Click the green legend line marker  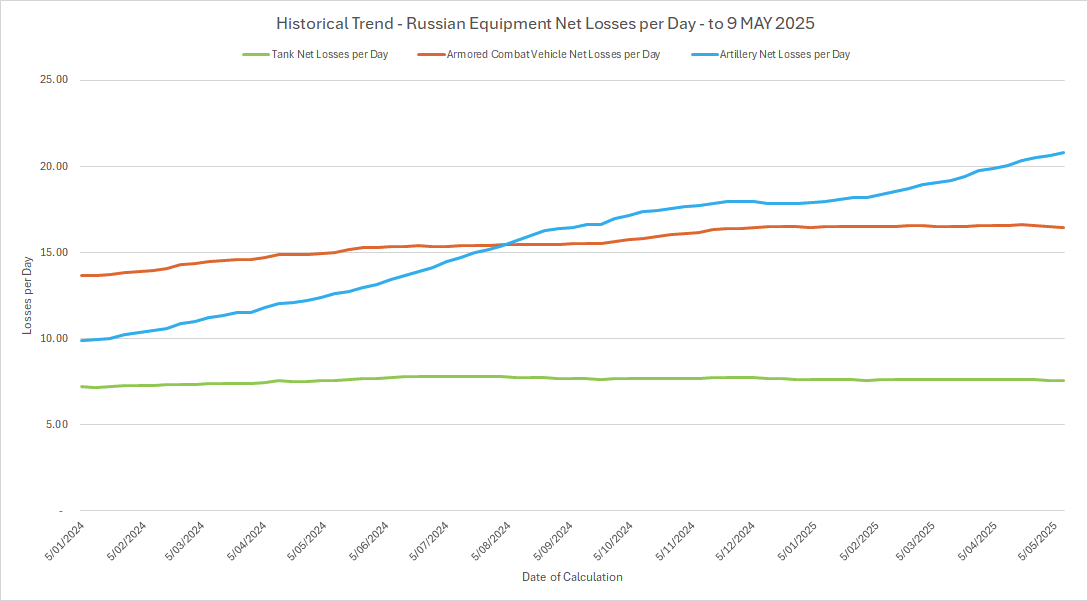coord(254,54)
